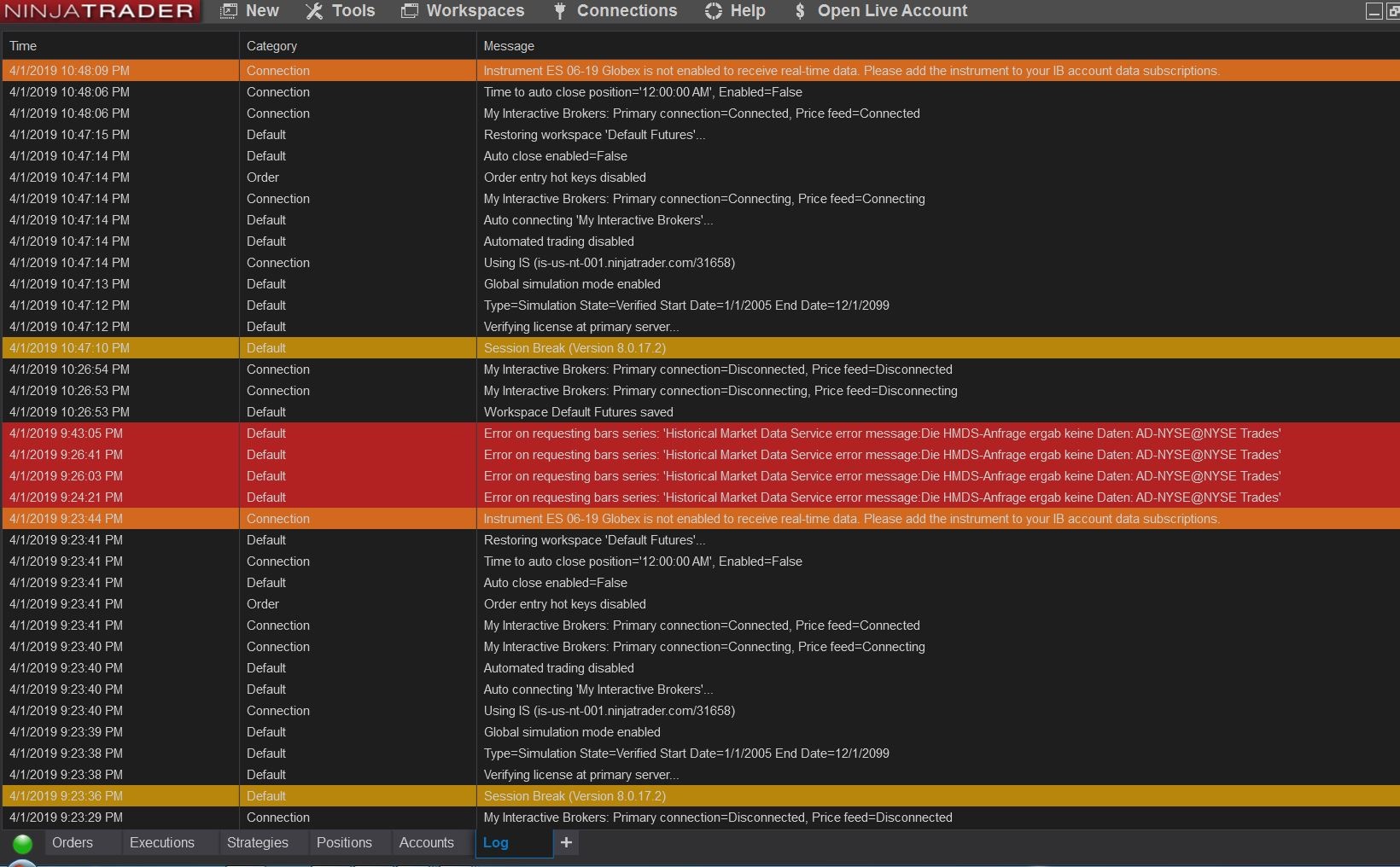Viewport: 1400px width, 867px height.
Task: Click Open Live Account
Action: 880,11
